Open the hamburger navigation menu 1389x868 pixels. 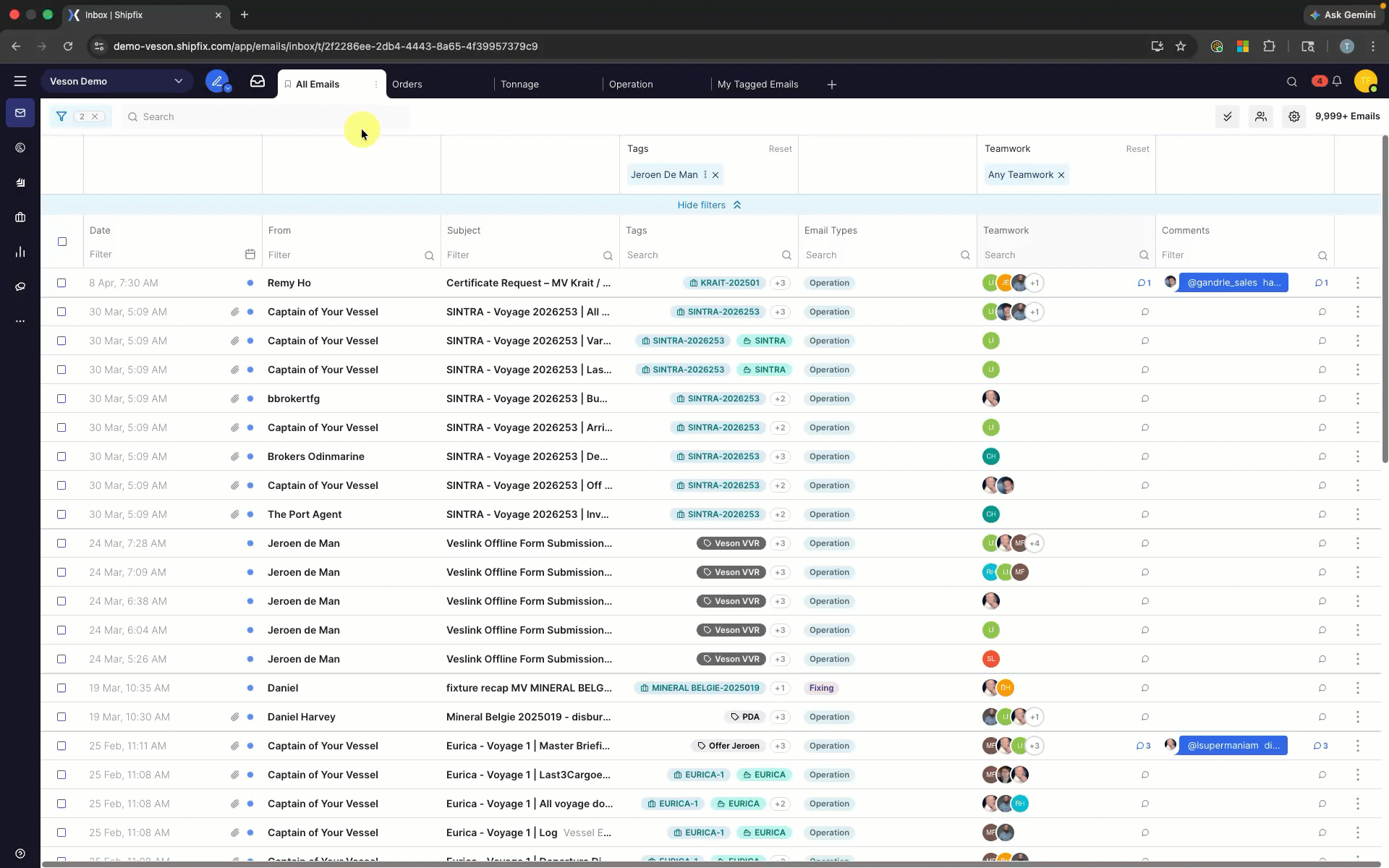[20, 82]
